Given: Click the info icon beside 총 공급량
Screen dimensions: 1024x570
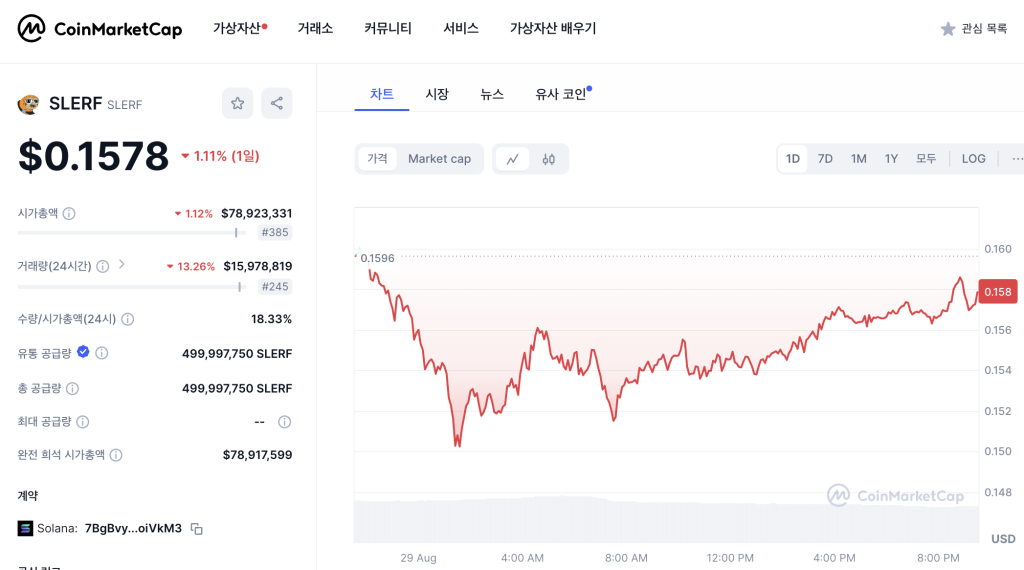Looking at the screenshot, I should pyautogui.click(x=72, y=388).
